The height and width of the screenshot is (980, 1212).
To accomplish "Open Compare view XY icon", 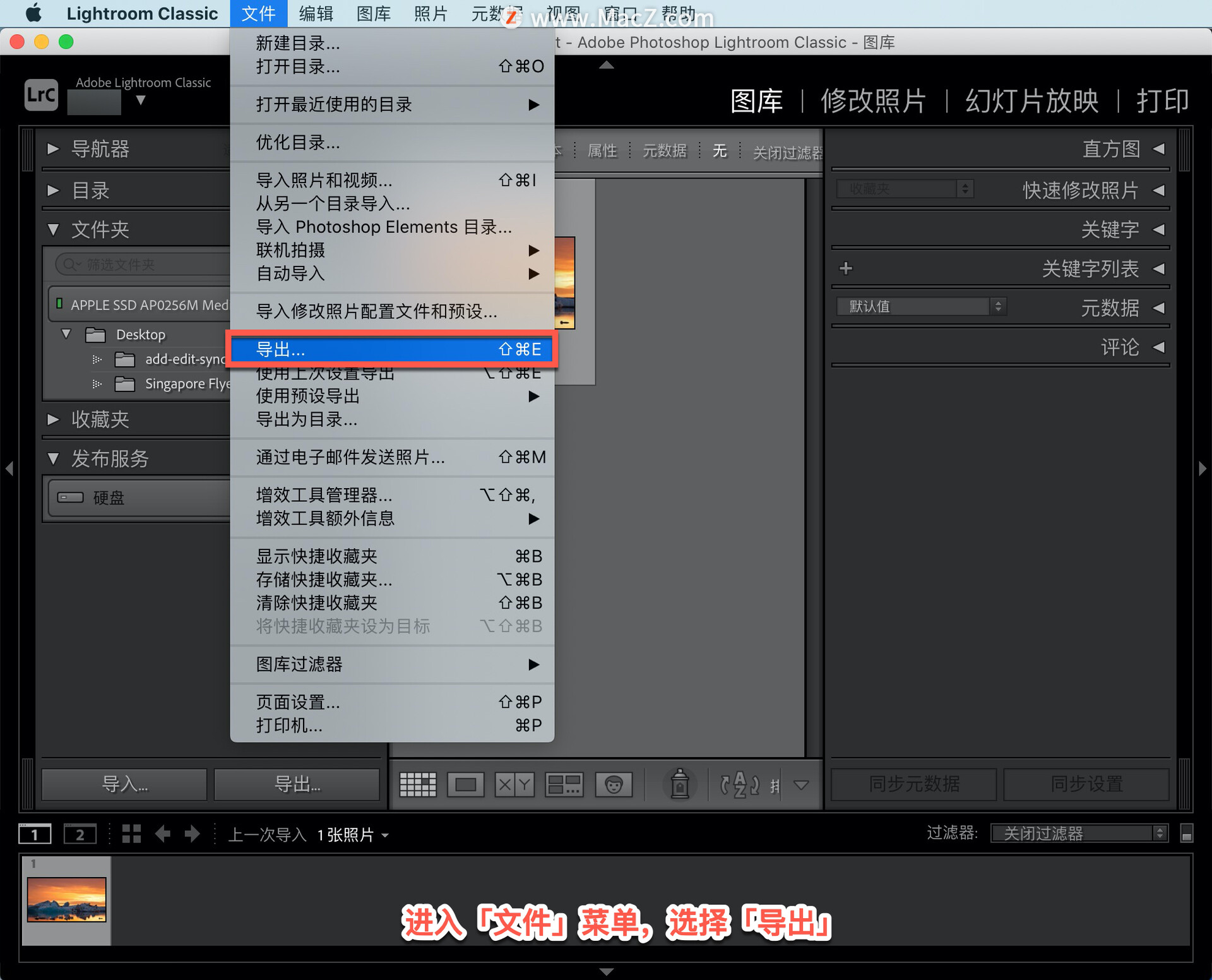I will pos(514,785).
